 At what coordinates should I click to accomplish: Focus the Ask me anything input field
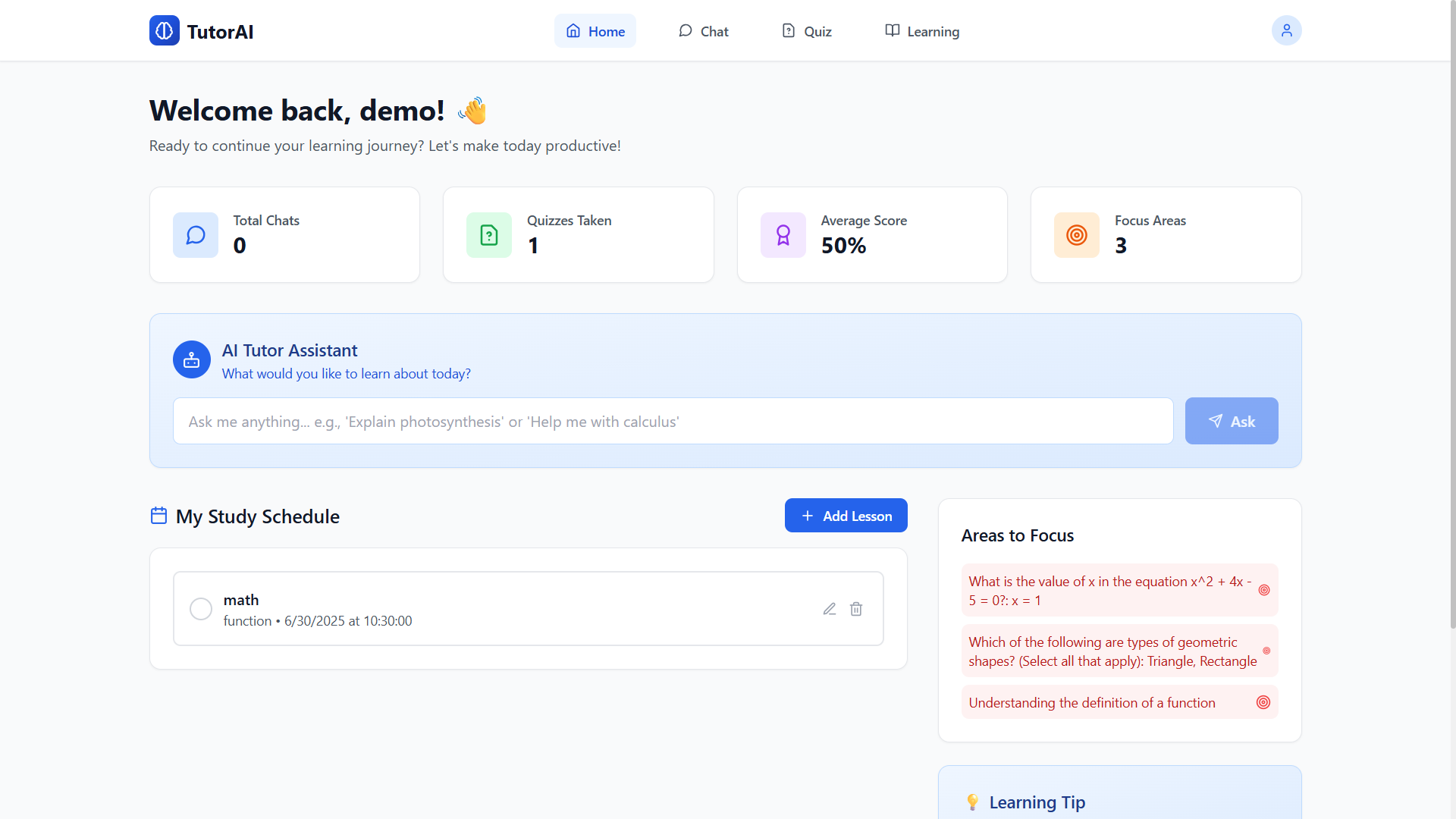[x=673, y=421]
